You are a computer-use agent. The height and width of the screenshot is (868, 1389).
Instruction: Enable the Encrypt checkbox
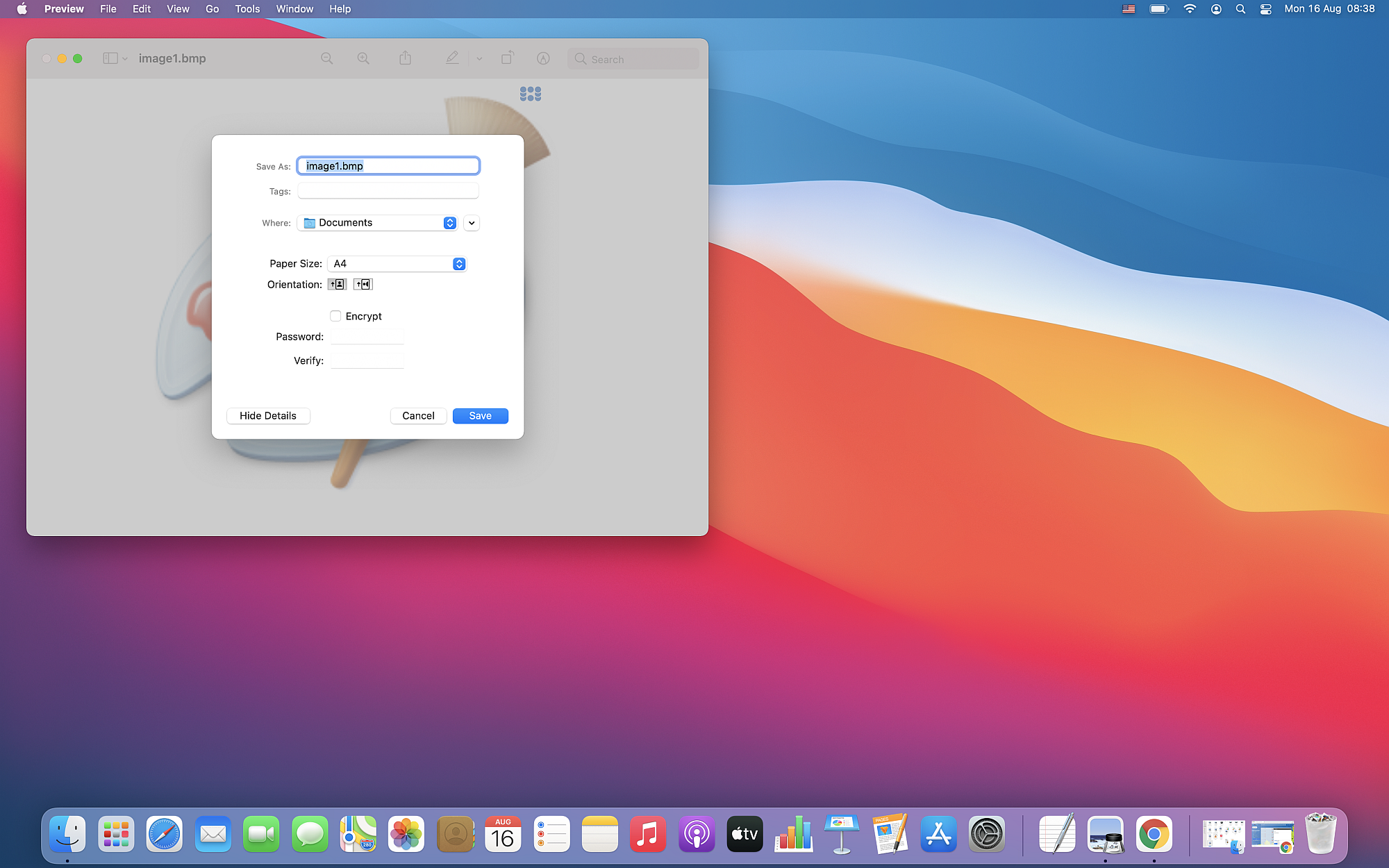tap(335, 315)
